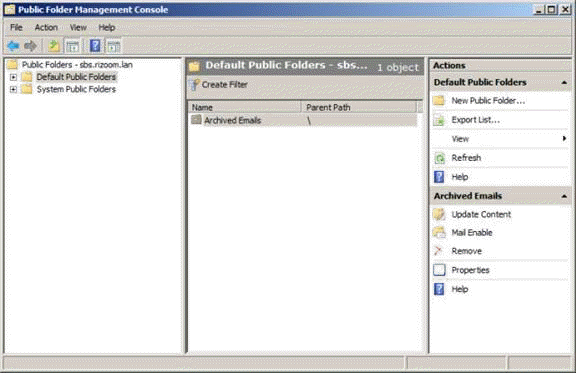Click Mail Enable action
The image size is (576, 373).
[472, 233]
